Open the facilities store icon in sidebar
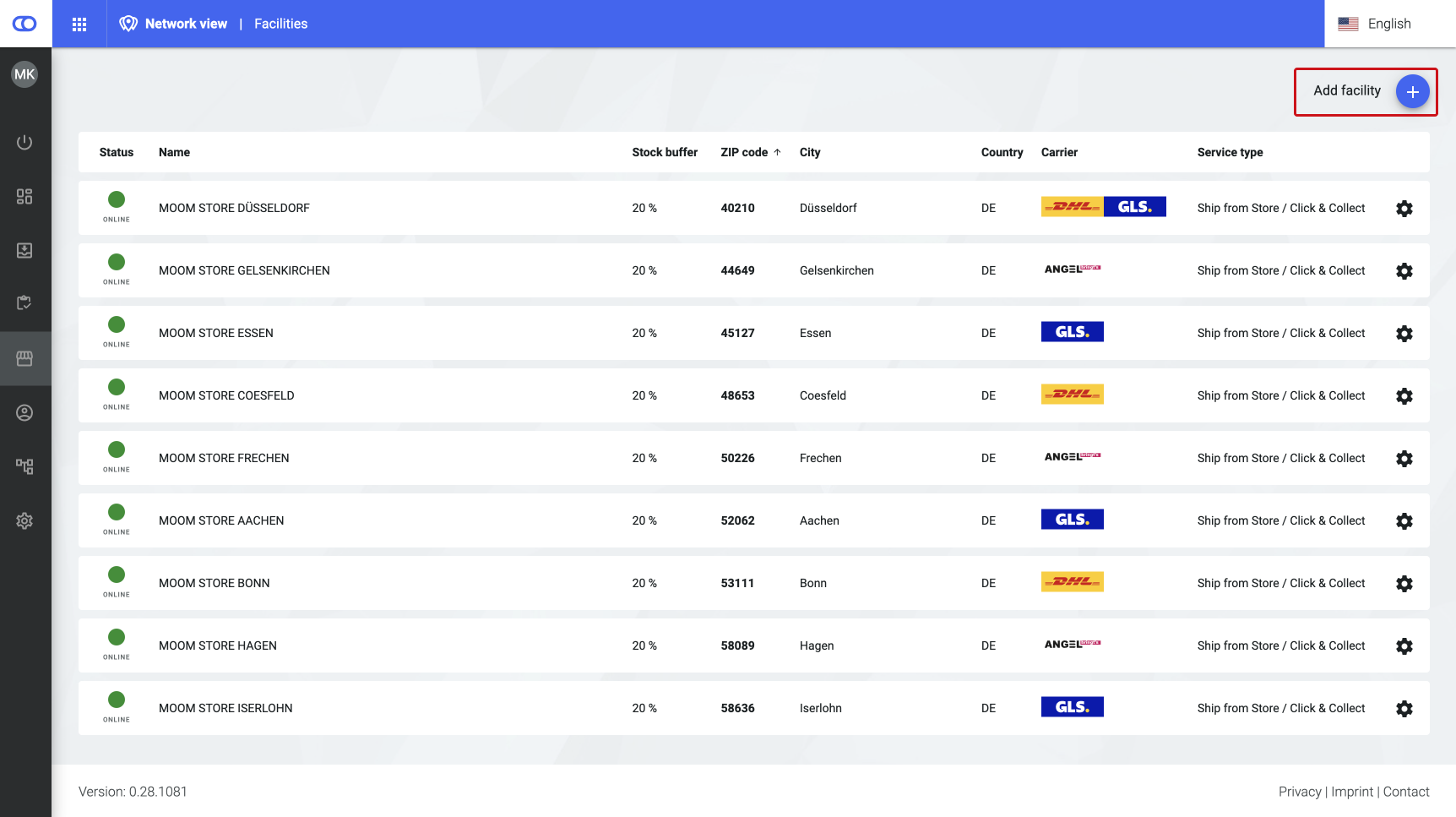Image resolution: width=1456 pixels, height=817 pixels. 24,358
